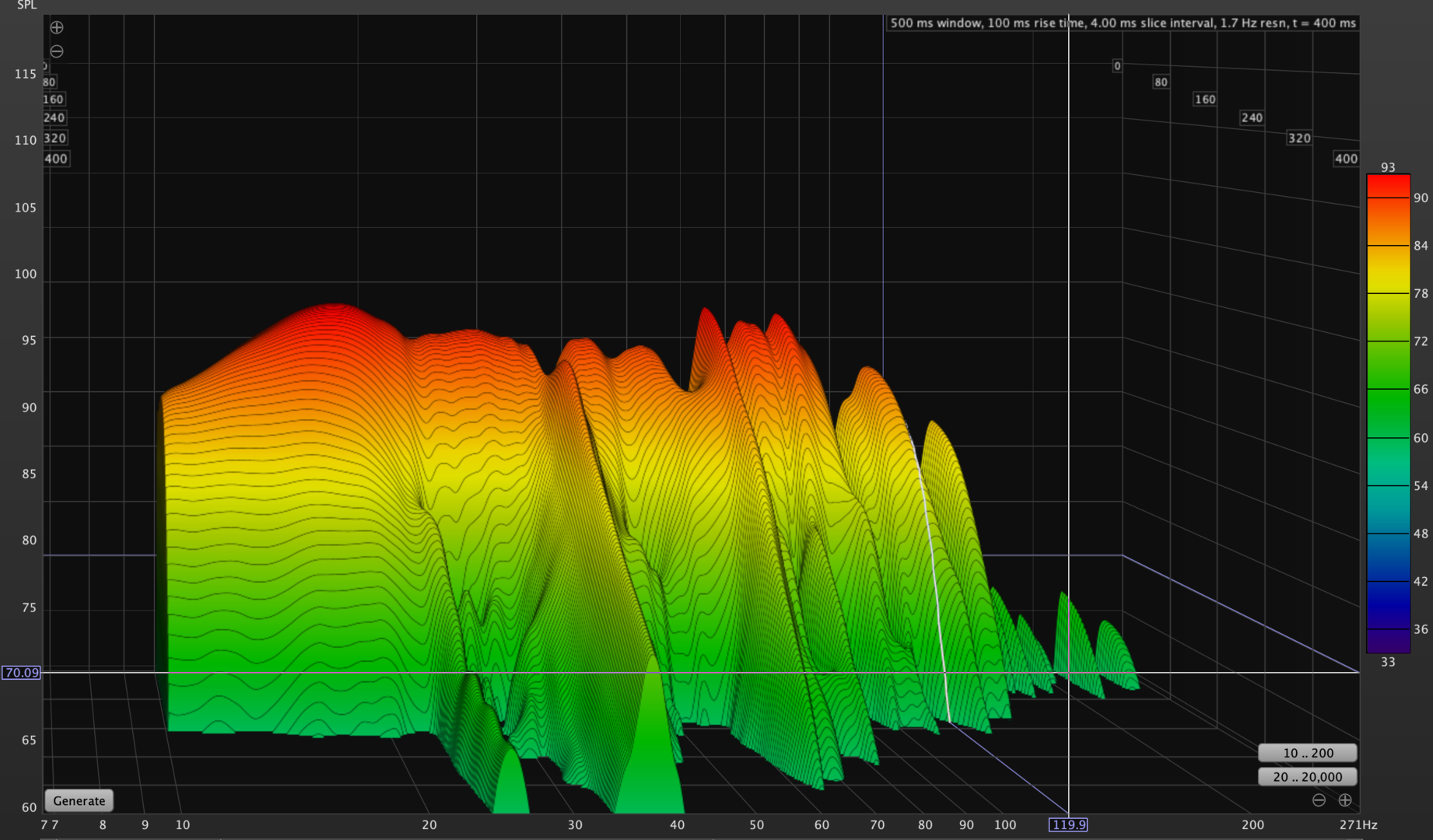Select the 400 time label on right axis
Screen dimensions: 1433x840
[1346, 159]
